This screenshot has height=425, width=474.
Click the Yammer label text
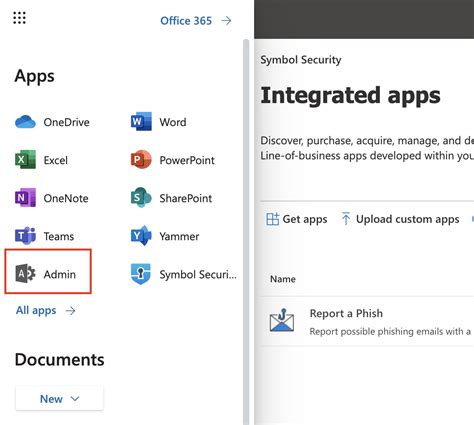[x=179, y=236]
